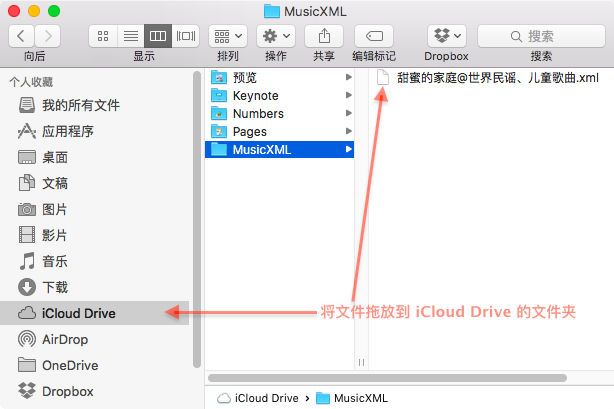Open AirDrop from the sidebar
Screen dimensions: 614x409
coord(65,339)
